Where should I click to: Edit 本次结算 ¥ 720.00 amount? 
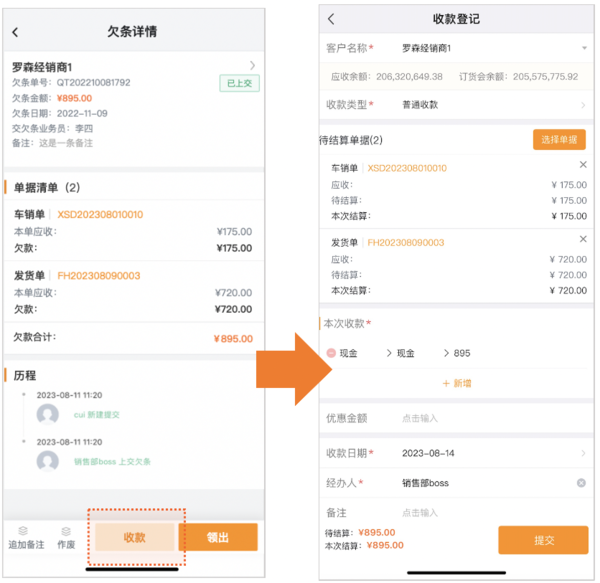tap(568, 291)
